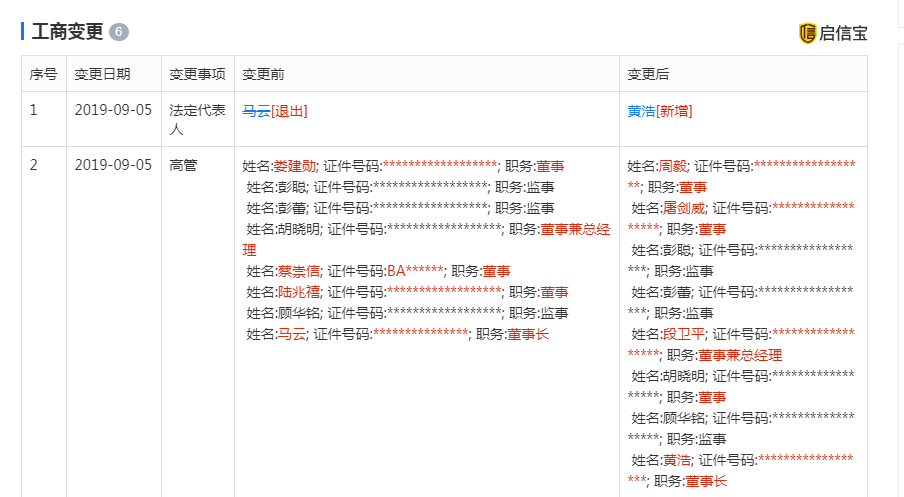Select the 变更日期 column header
The image size is (904, 497).
102,74
